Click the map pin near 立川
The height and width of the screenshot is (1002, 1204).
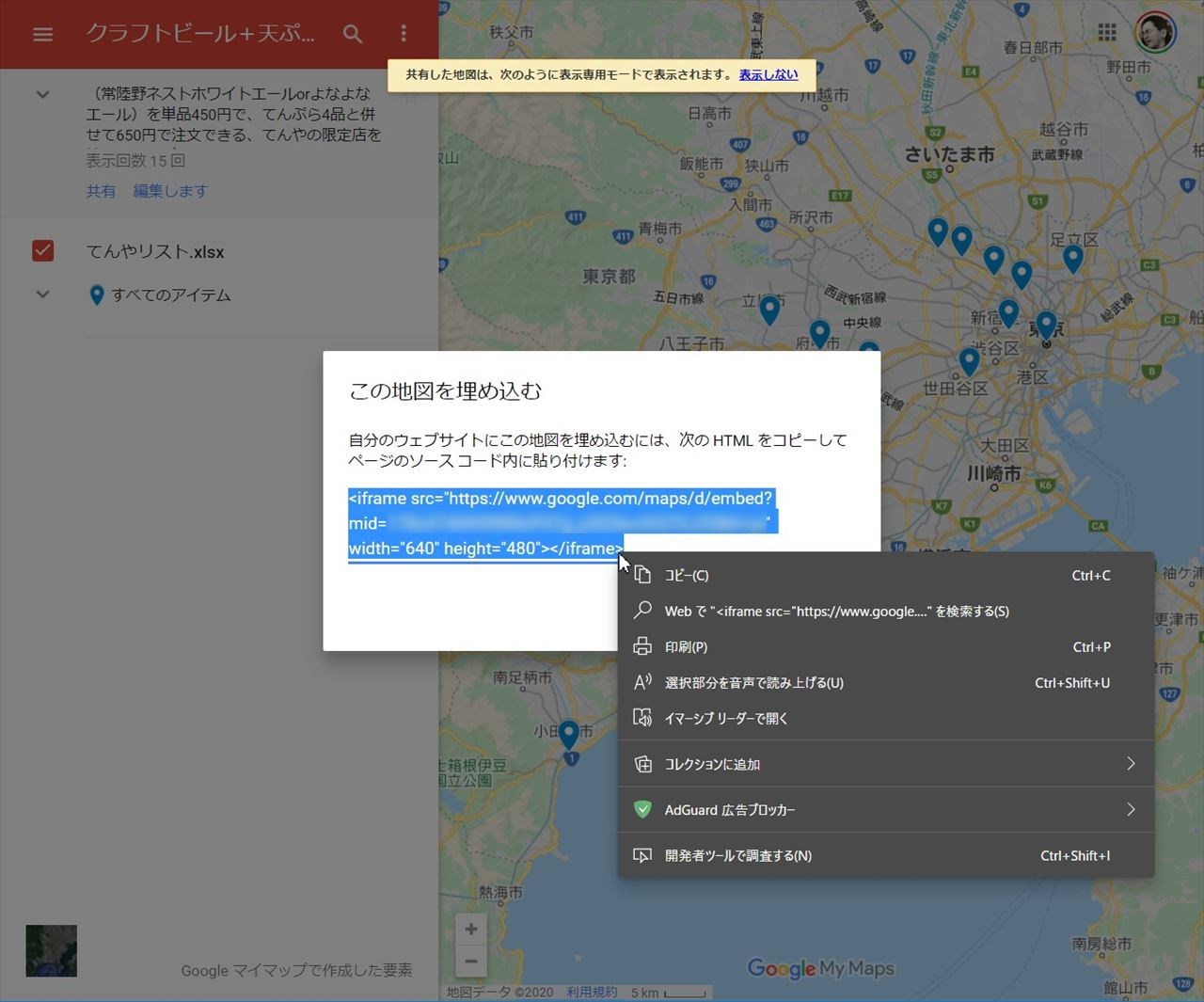point(769,310)
